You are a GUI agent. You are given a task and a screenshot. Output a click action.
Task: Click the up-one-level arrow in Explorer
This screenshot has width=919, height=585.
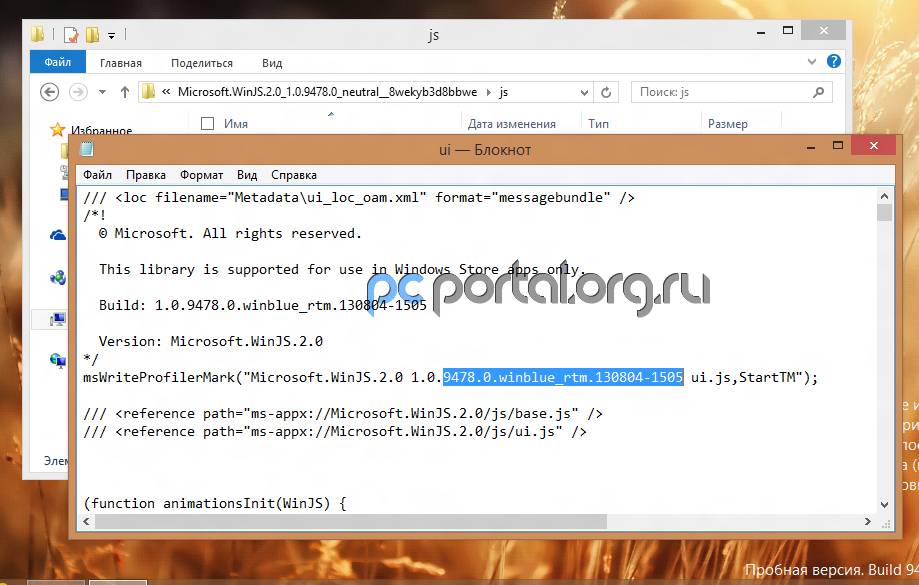click(125, 92)
